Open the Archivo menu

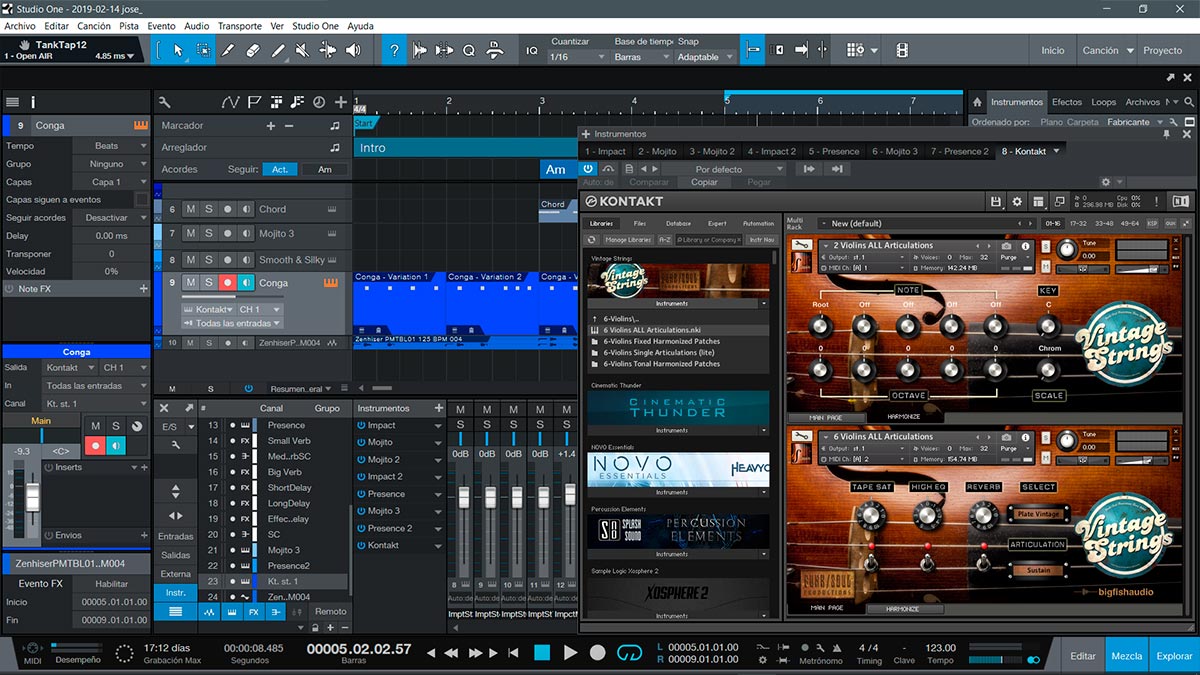tap(20, 26)
